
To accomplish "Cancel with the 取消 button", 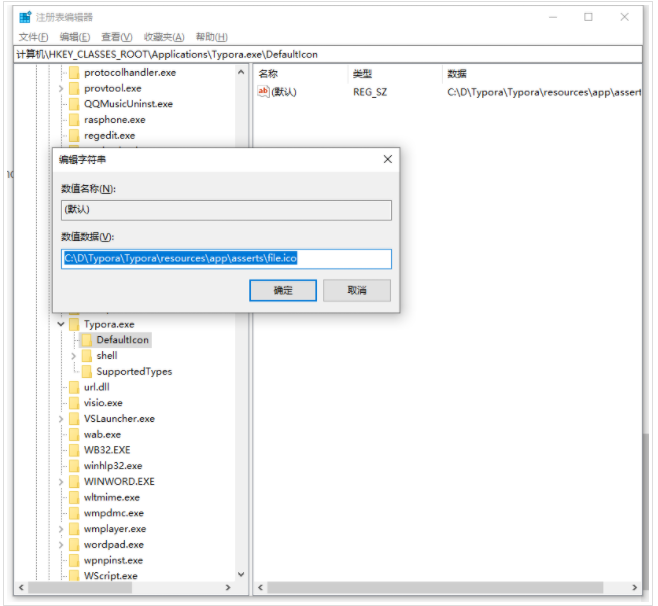I will (x=357, y=290).
